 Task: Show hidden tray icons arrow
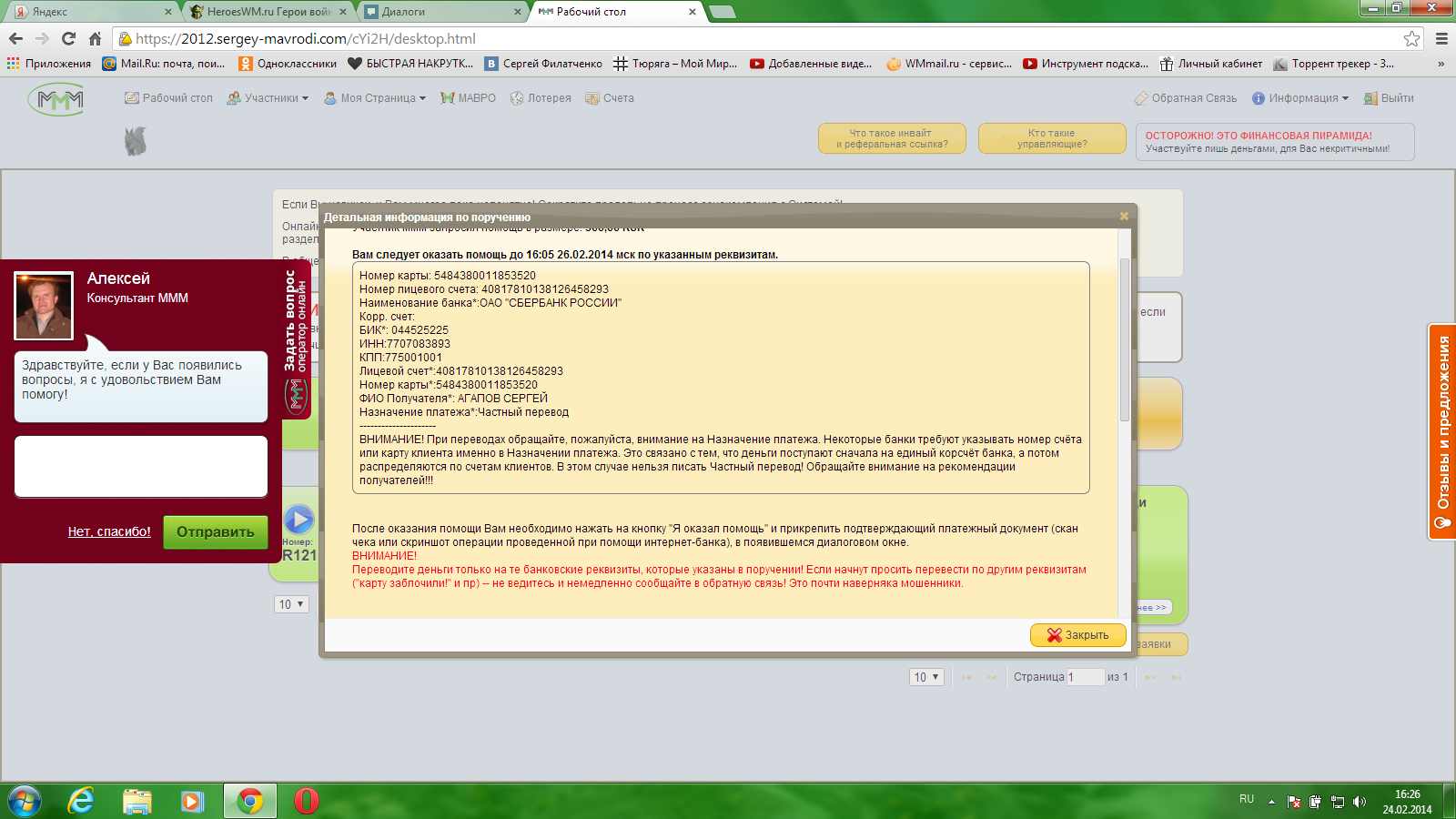1271,802
